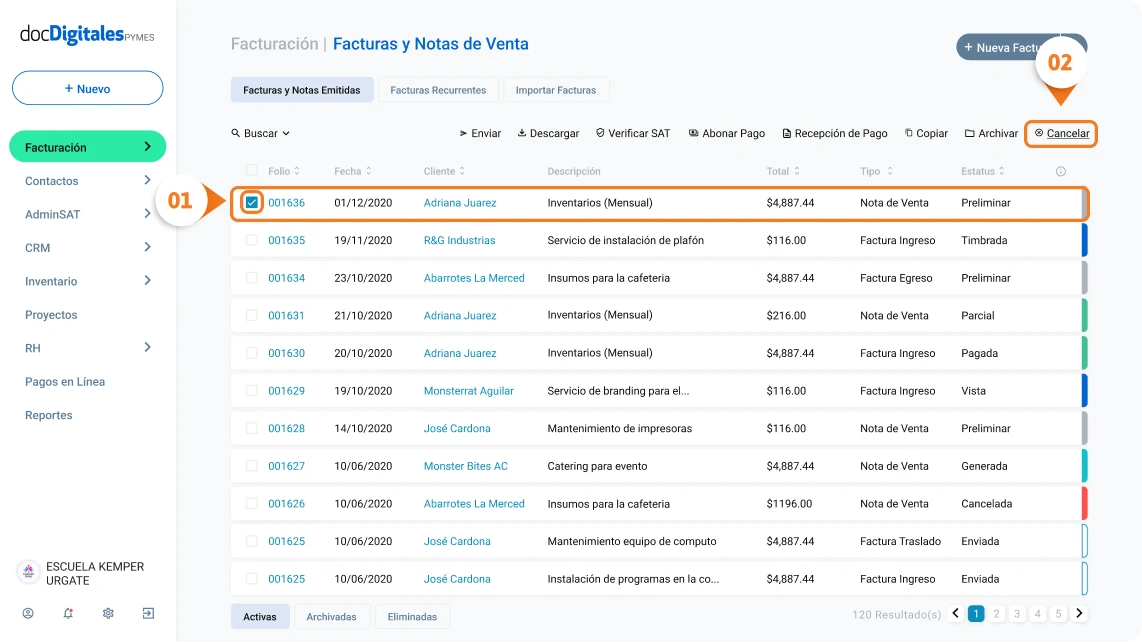
Task: Click the Enviar toolbar action
Action: [480, 133]
